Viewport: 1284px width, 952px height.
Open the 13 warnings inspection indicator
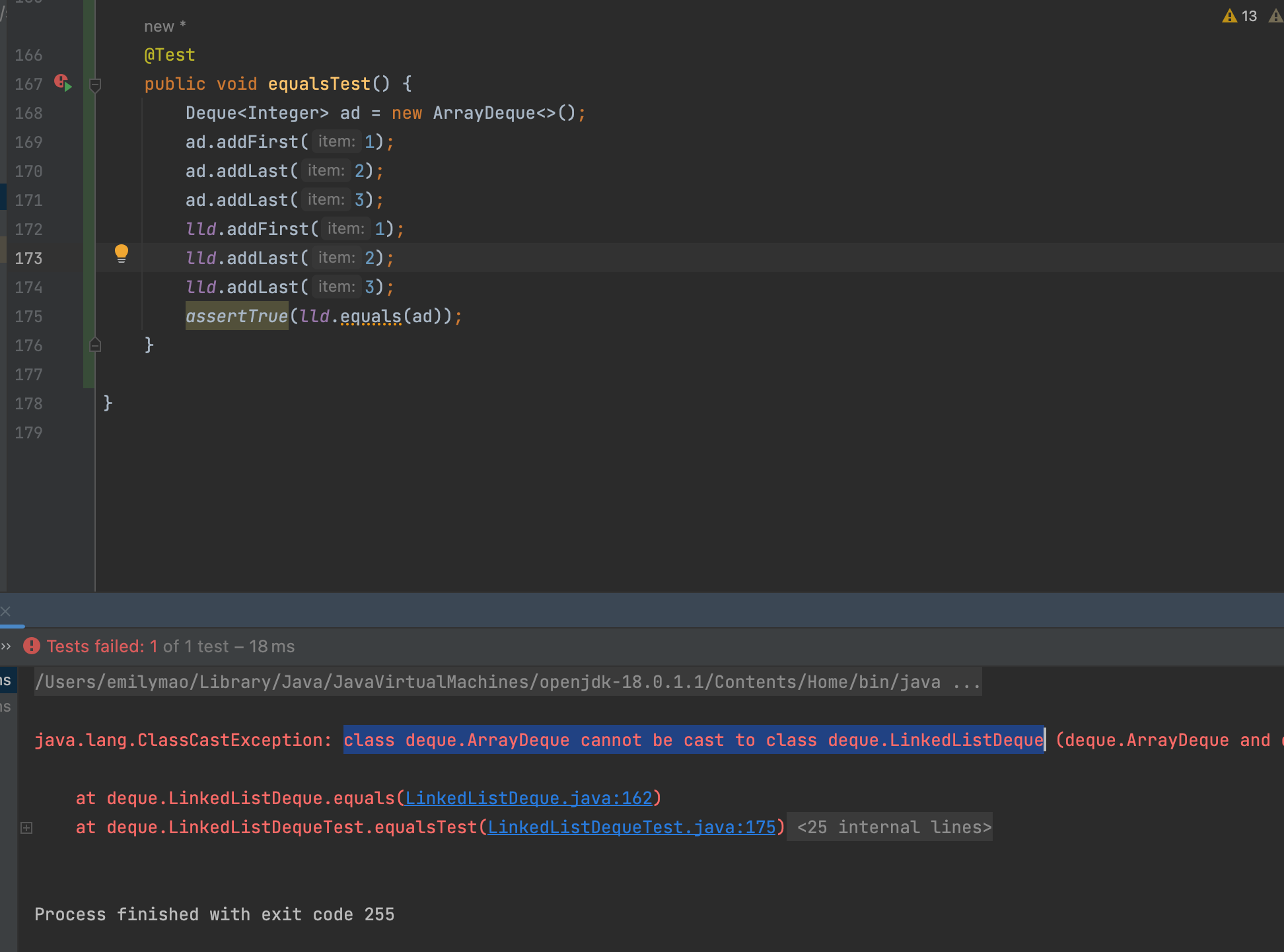tap(1240, 16)
